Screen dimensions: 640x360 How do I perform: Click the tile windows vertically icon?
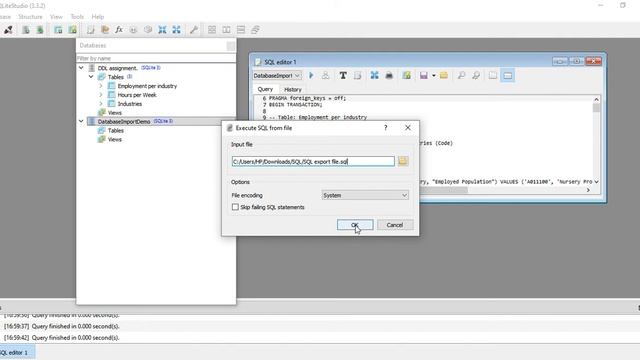tap(226, 30)
